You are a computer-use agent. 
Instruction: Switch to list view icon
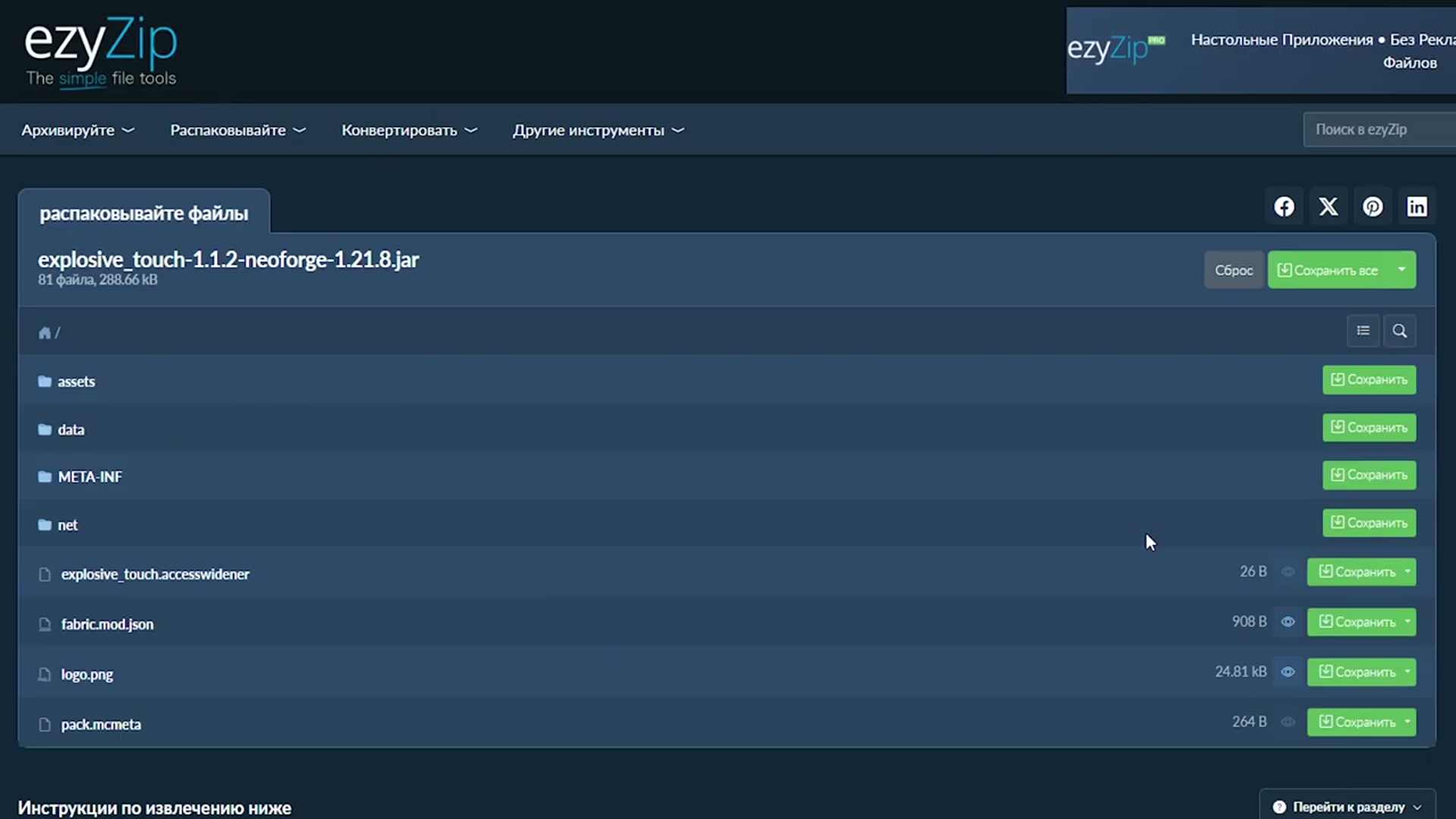point(1363,331)
